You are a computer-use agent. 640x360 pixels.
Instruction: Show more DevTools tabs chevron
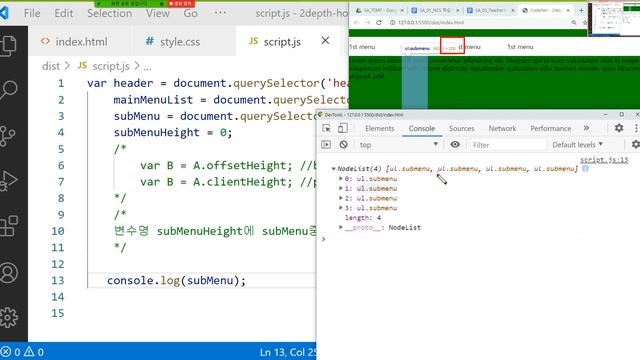coord(587,128)
